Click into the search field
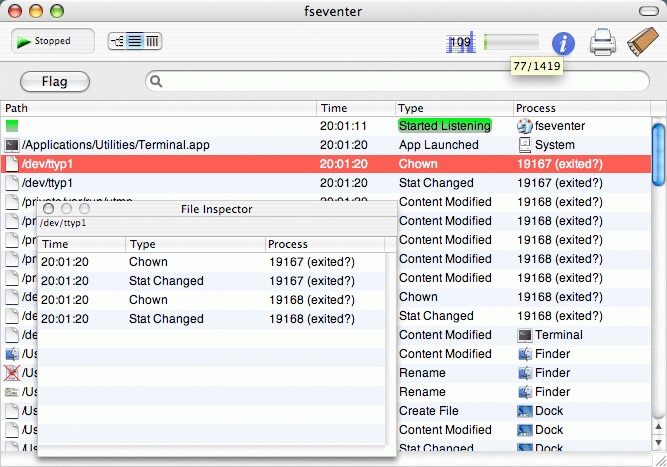 pos(400,81)
